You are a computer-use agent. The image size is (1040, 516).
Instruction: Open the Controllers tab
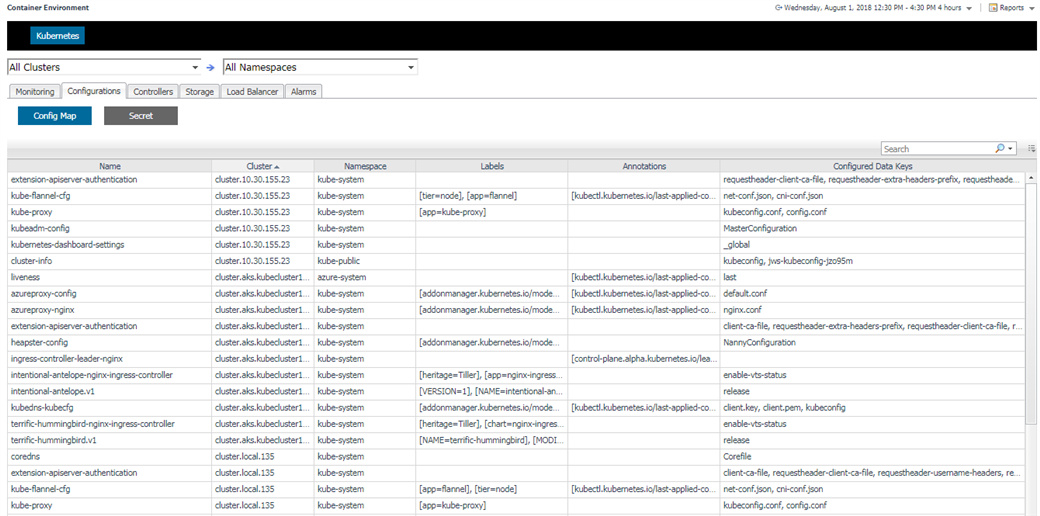click(153, 92)
